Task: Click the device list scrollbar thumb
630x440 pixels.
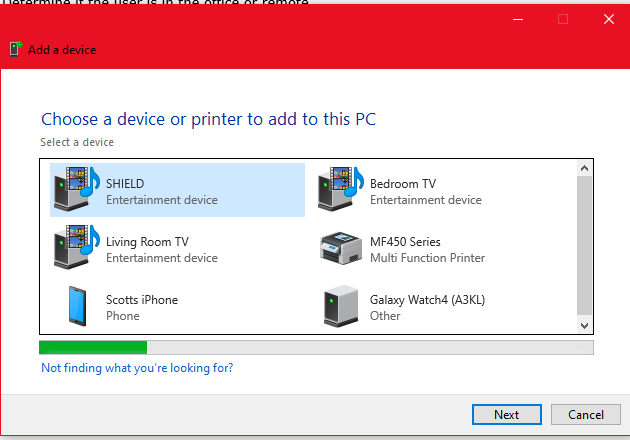Action: (x=585, y=245)
